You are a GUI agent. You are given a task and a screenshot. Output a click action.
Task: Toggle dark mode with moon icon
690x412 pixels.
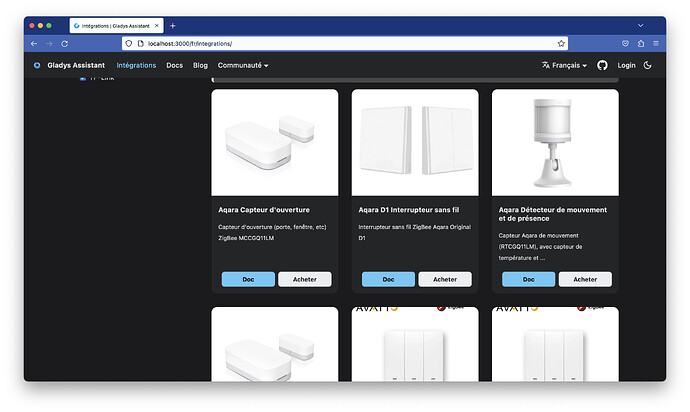pyautogui.click(x=648, y=65)
